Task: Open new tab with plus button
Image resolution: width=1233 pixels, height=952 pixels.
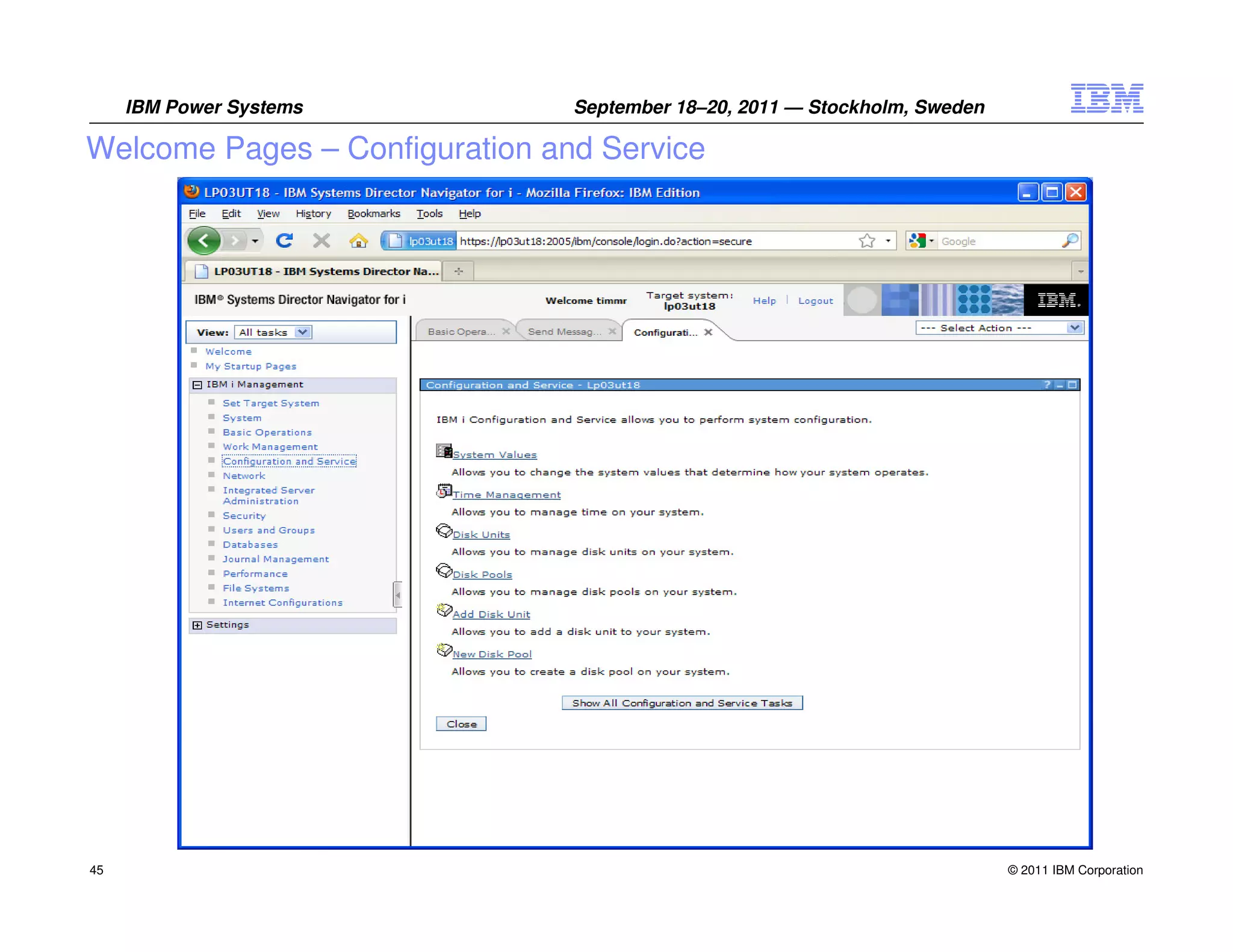Action: click(459, 271)
